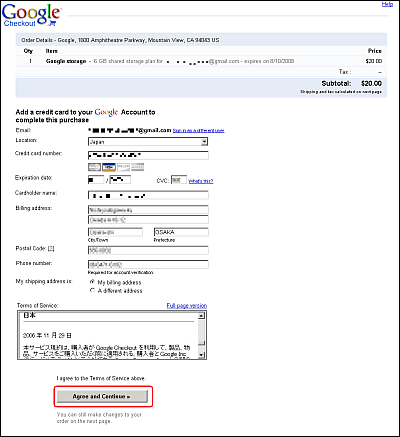The height and width of the screenshot is (437, 400).
Task: Click the second Billing address line field
Action: tap(148, 220)
